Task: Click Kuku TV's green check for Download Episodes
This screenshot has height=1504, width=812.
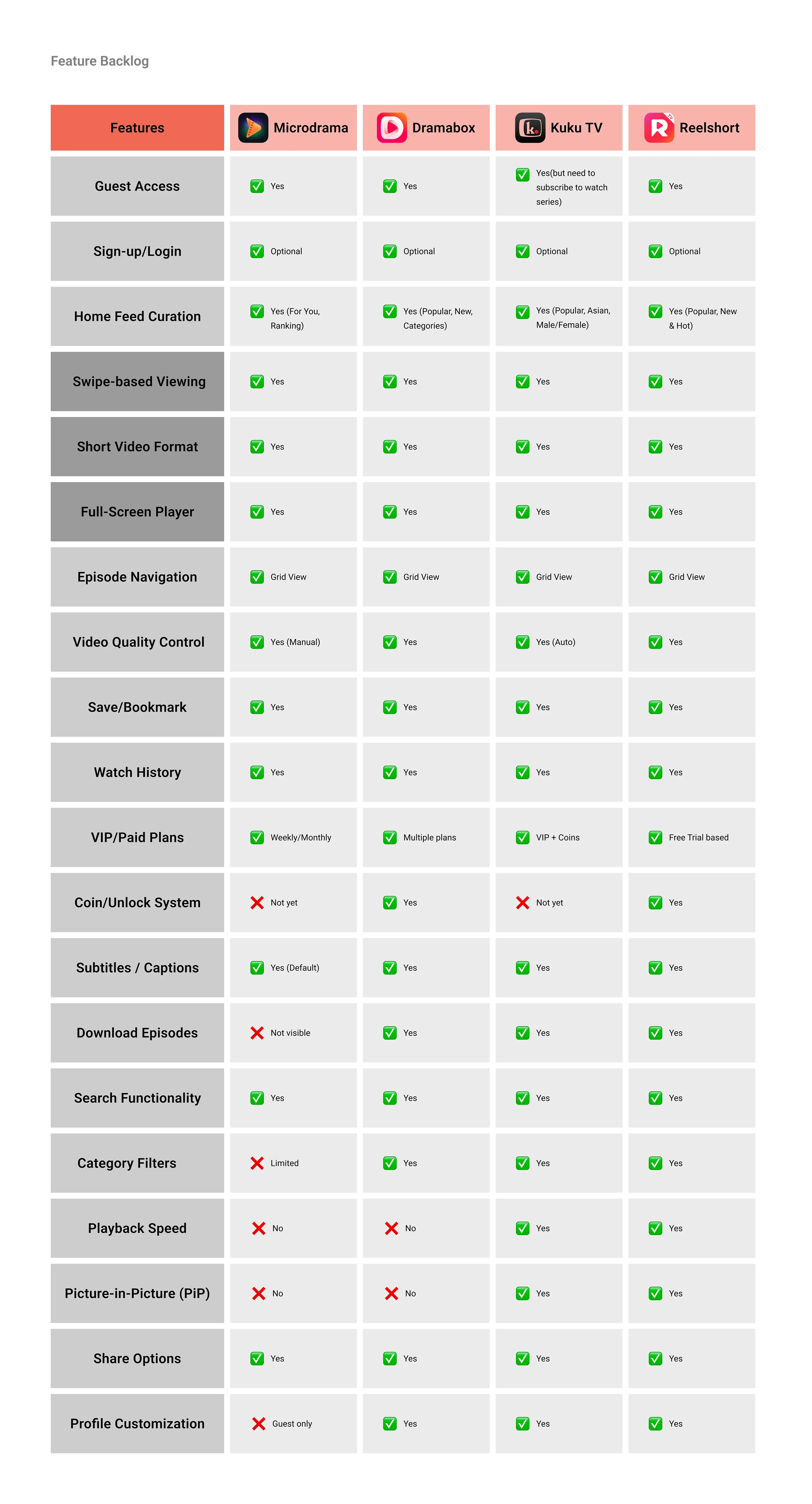Action: (523, 1033)
